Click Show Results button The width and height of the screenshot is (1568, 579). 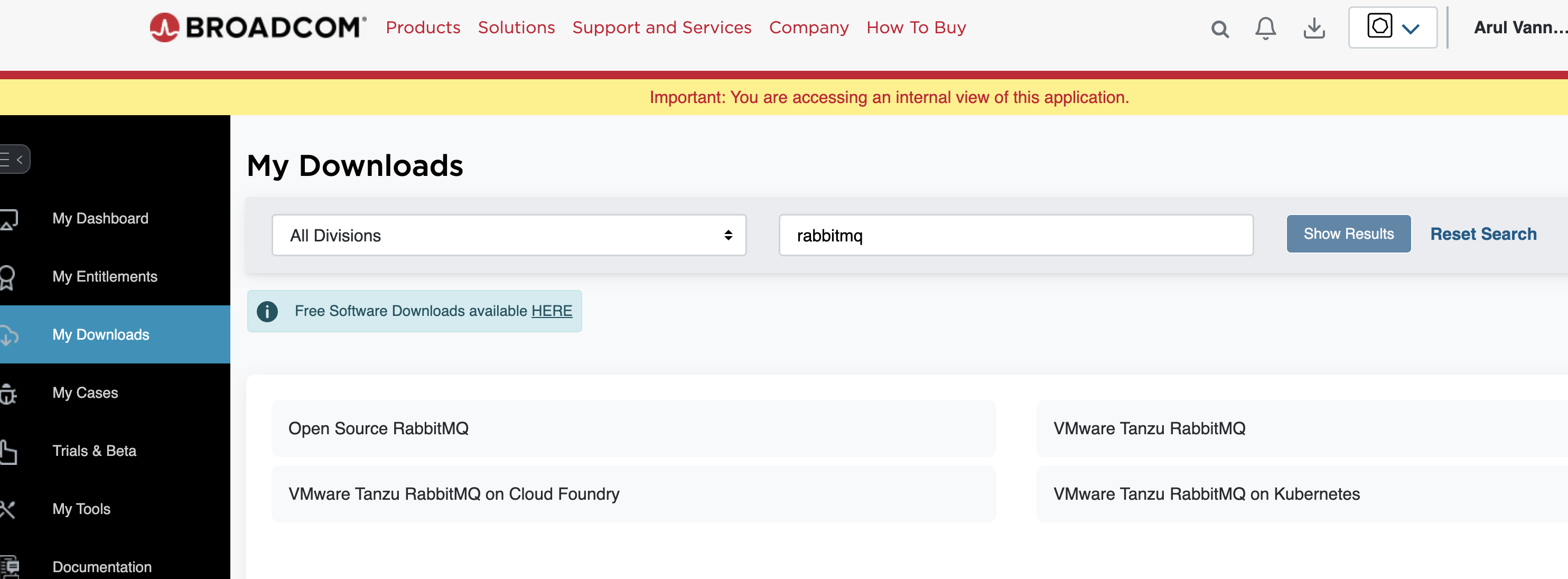1348,234
